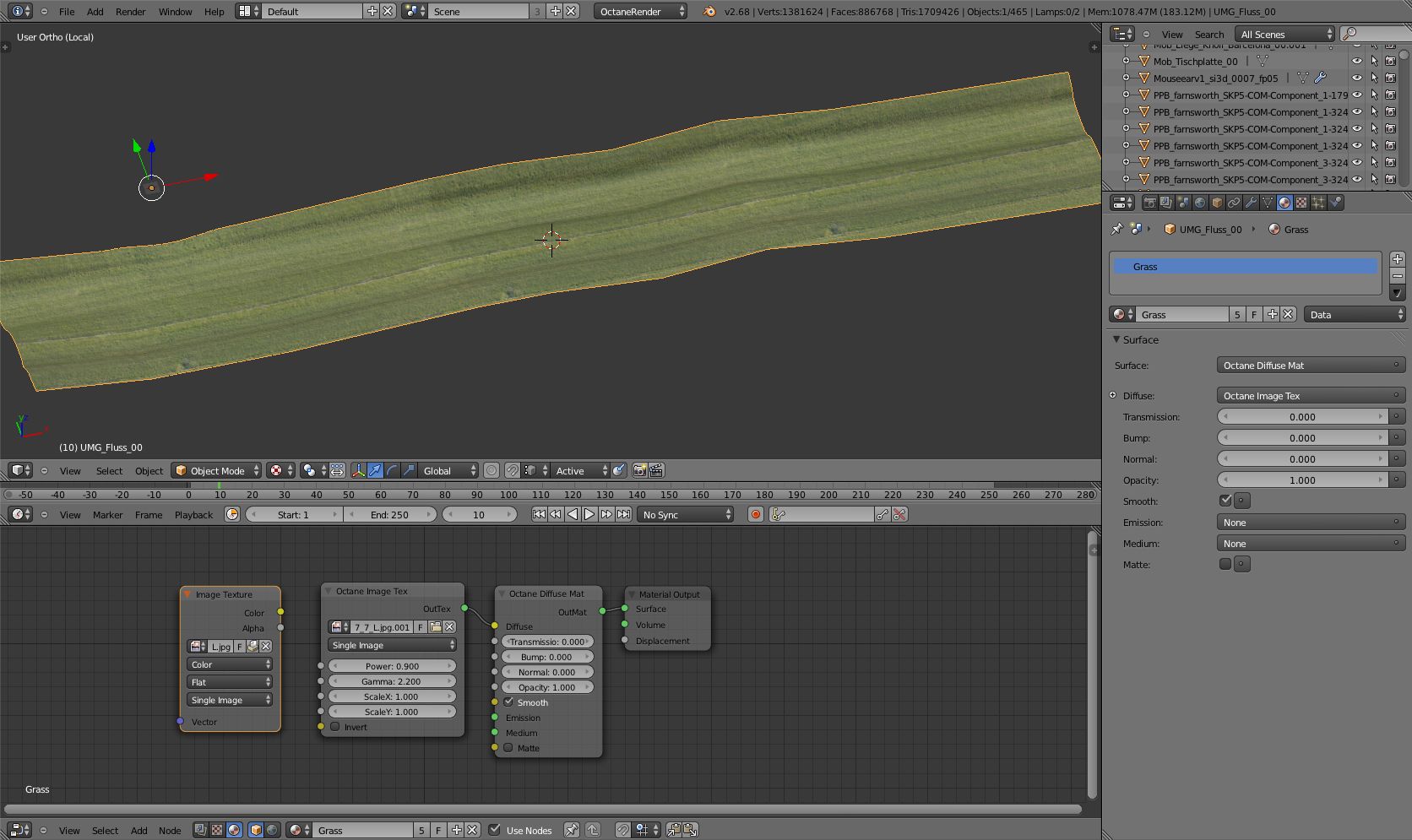Click the Grass material slot entry
This screenshot has width=1412, height=840.
coord(1245,267)
